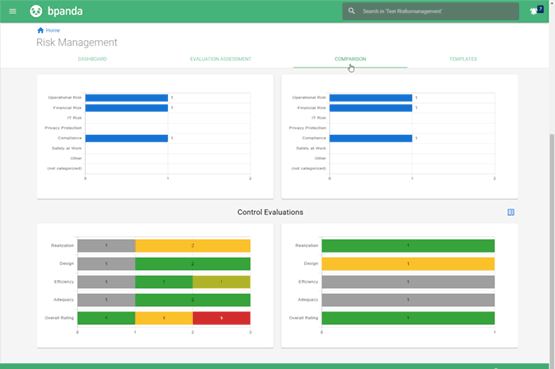The height and width of the screenshot is (369, 555).
Task: Click the vertical page scrollbar
Action: click(552, 248)
